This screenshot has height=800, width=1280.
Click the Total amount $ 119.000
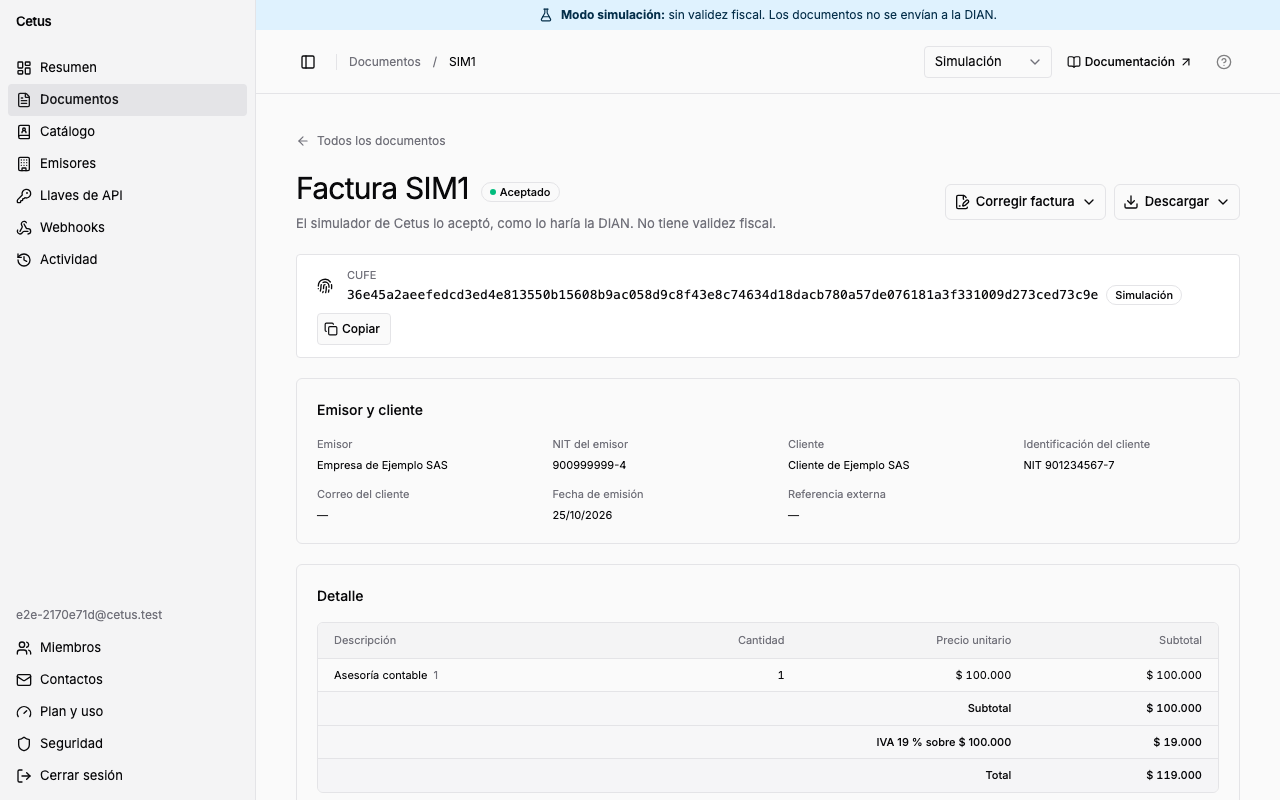1174,775
